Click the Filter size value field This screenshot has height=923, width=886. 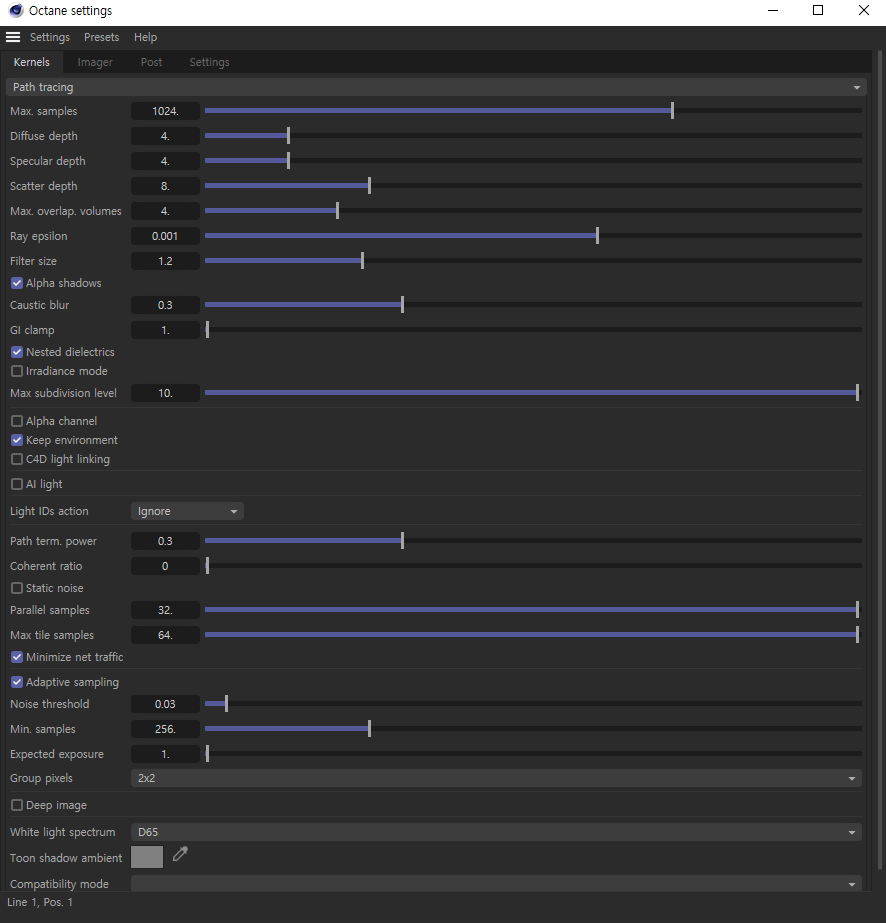pyautogui.click(x=165, y=261)
